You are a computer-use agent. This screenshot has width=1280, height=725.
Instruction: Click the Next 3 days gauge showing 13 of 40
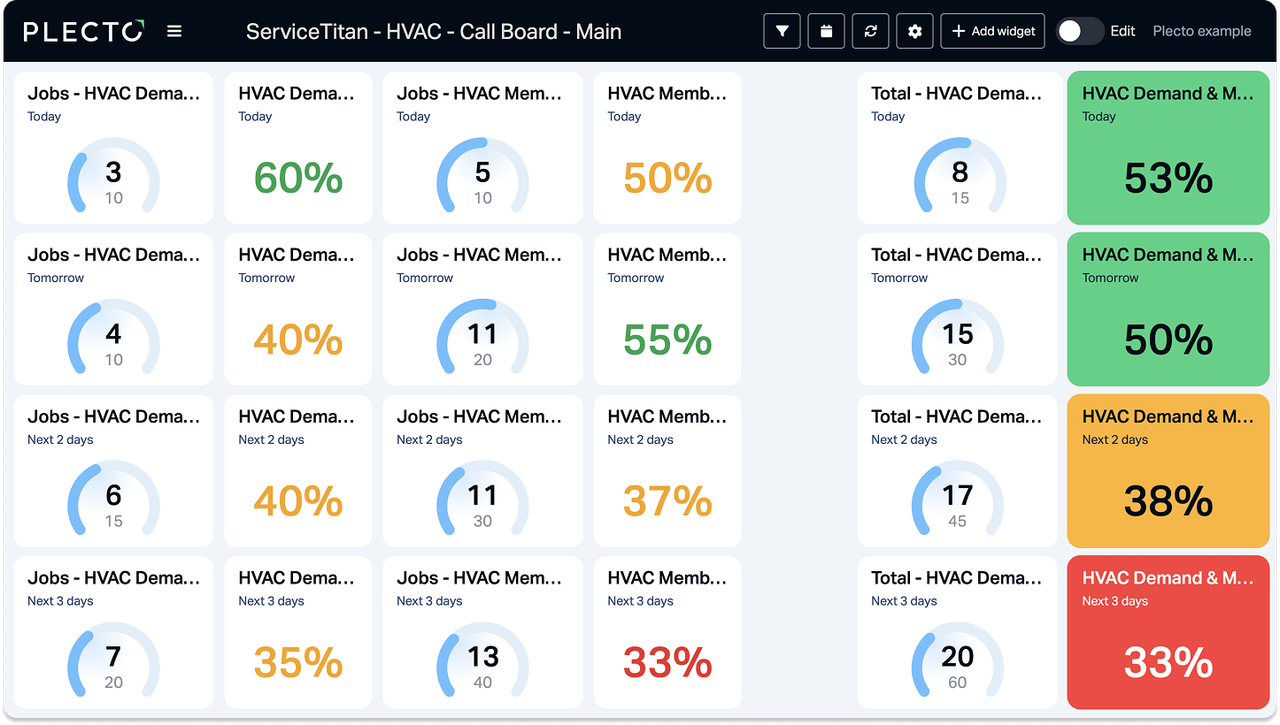pos(482,665)
